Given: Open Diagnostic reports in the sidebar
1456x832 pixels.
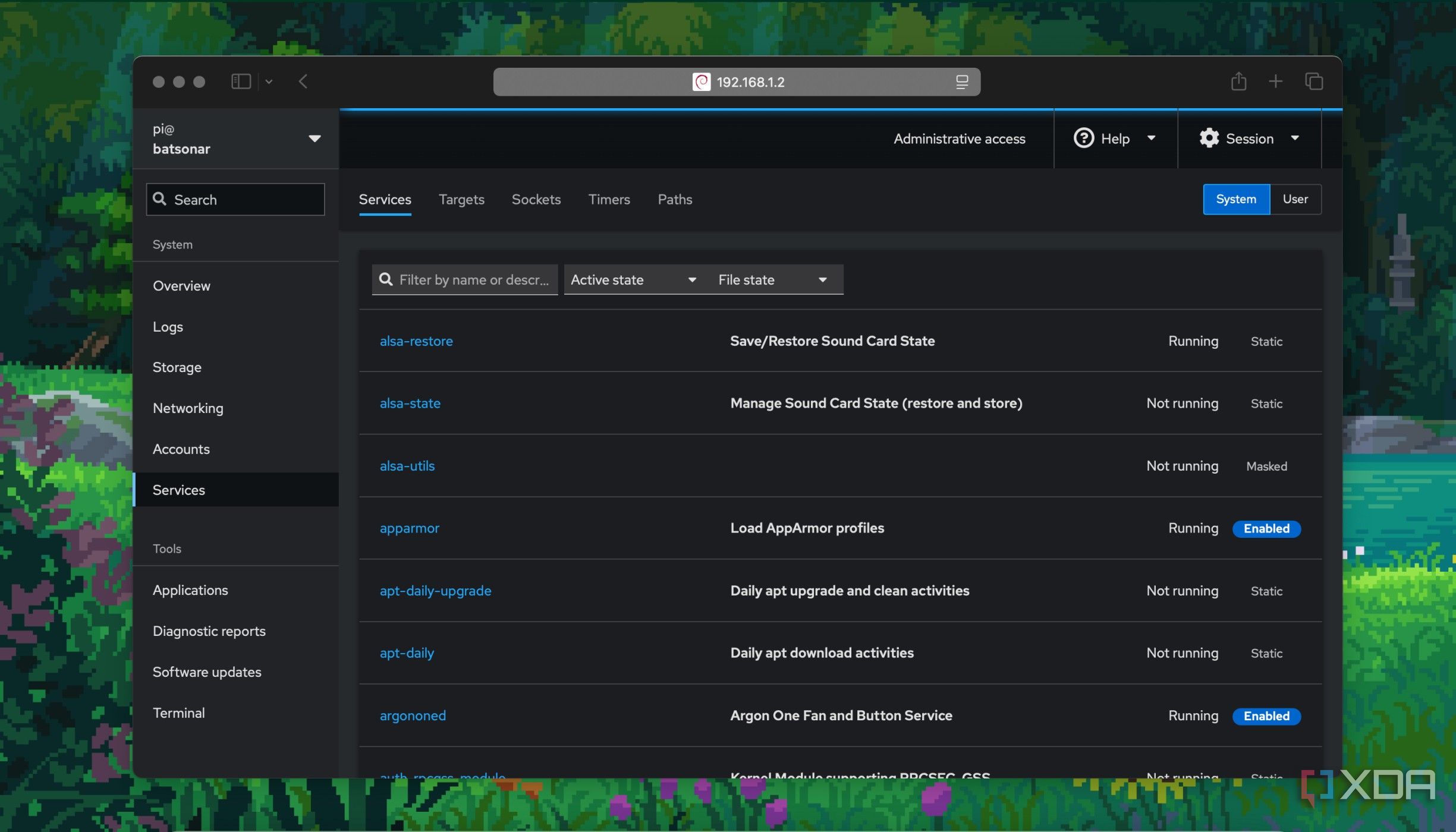Looking at the screenshot, I should 235,631.
